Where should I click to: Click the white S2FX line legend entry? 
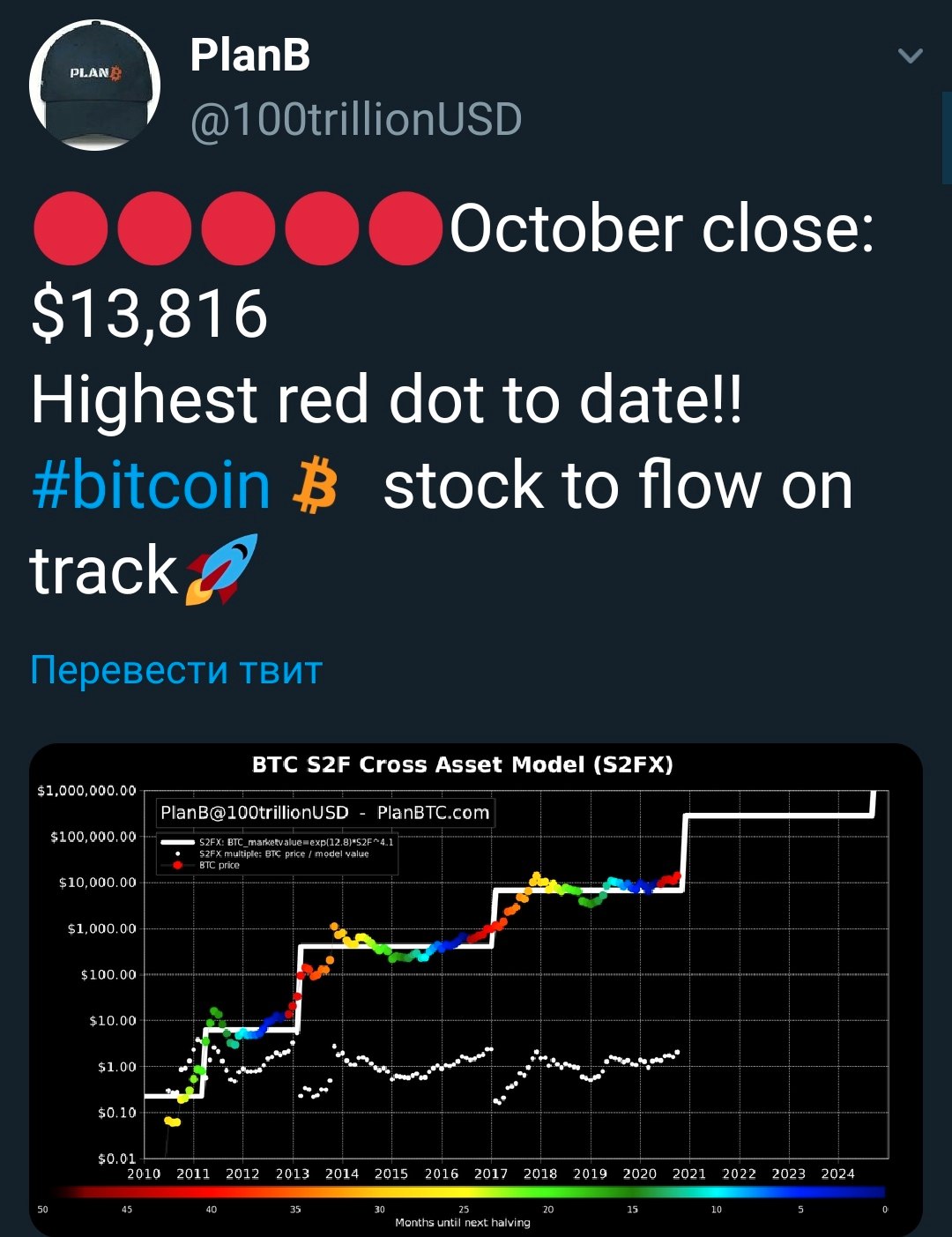point(278,842)
